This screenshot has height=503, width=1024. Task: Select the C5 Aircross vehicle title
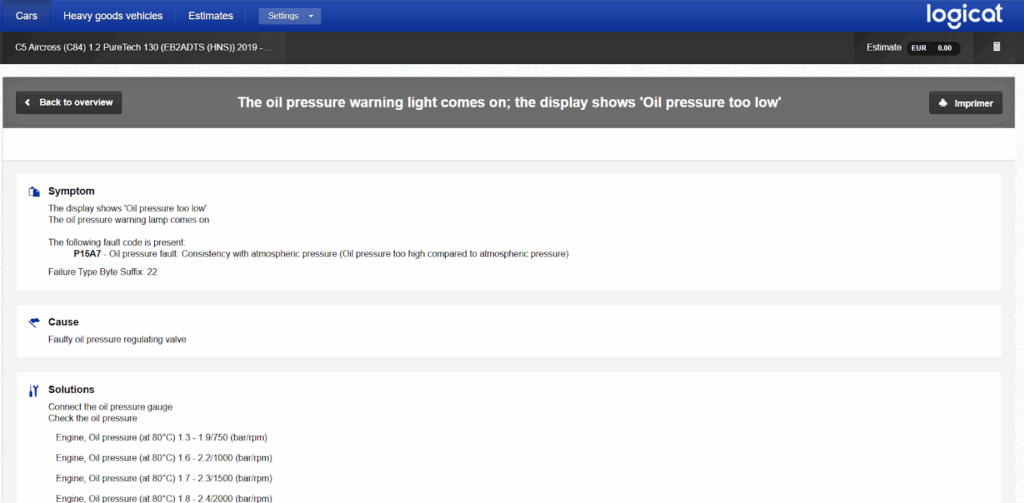point(143,47)
